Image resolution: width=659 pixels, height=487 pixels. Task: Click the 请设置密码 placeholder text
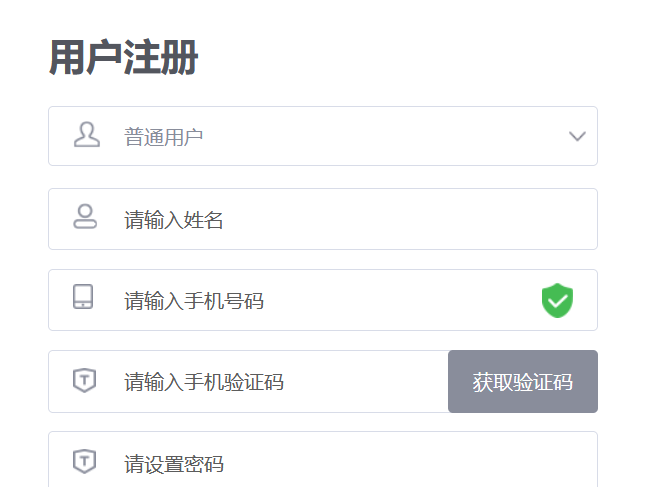[x=174, y=464]
